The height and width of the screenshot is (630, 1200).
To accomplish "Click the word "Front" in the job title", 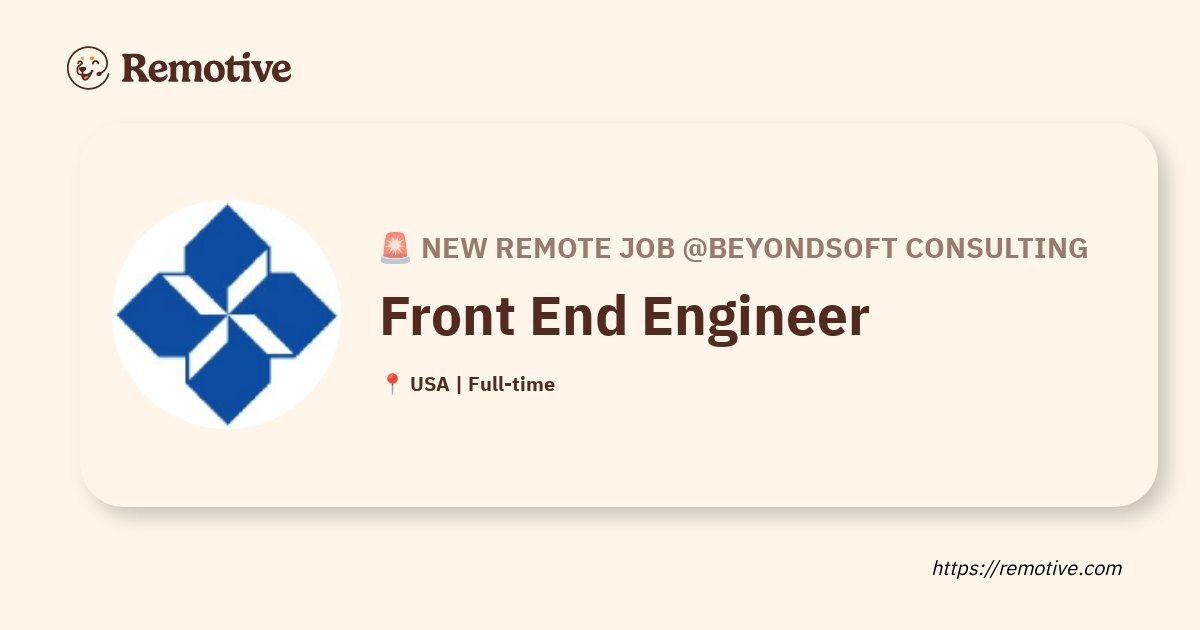I will pos(447,317).
